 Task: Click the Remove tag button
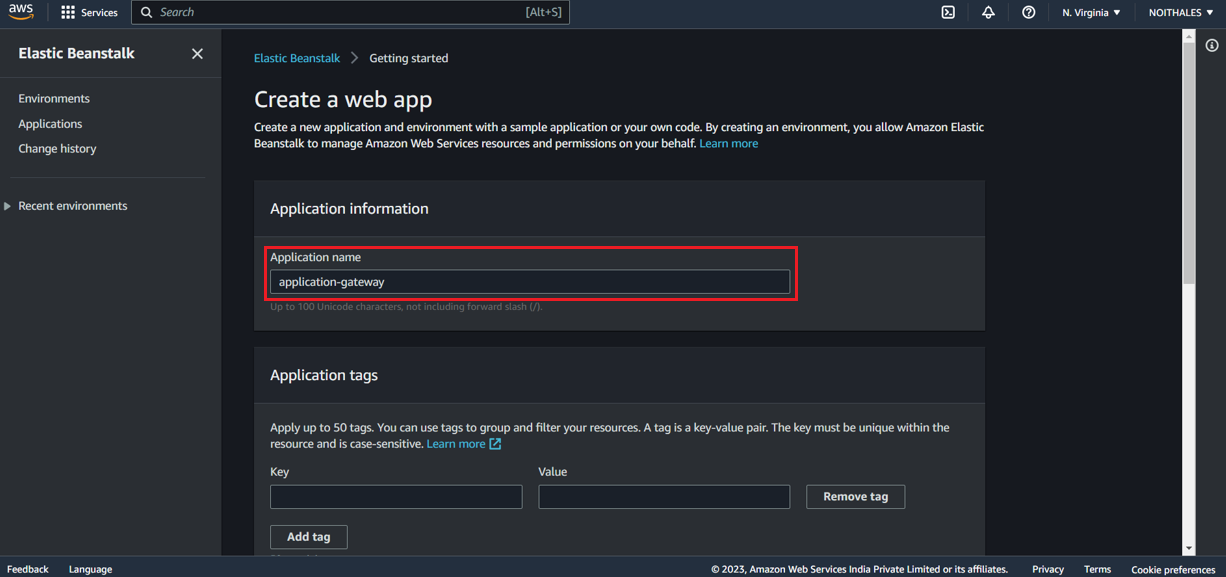click(855, 496)
